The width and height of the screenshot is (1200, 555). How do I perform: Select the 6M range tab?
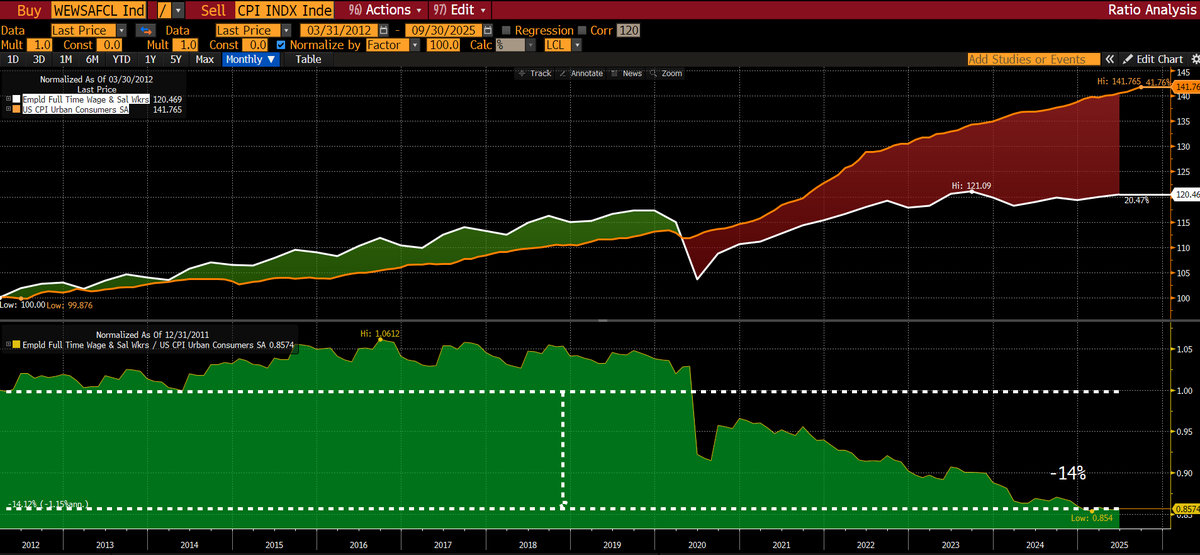[x=92, y=59]
